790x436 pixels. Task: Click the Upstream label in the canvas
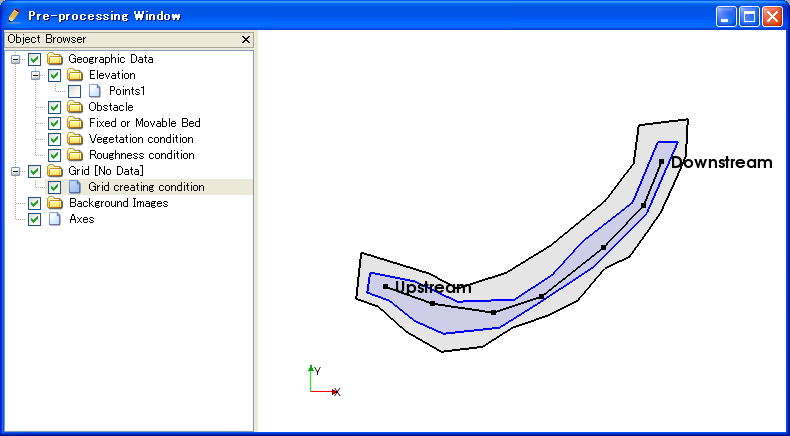(433, 287)
